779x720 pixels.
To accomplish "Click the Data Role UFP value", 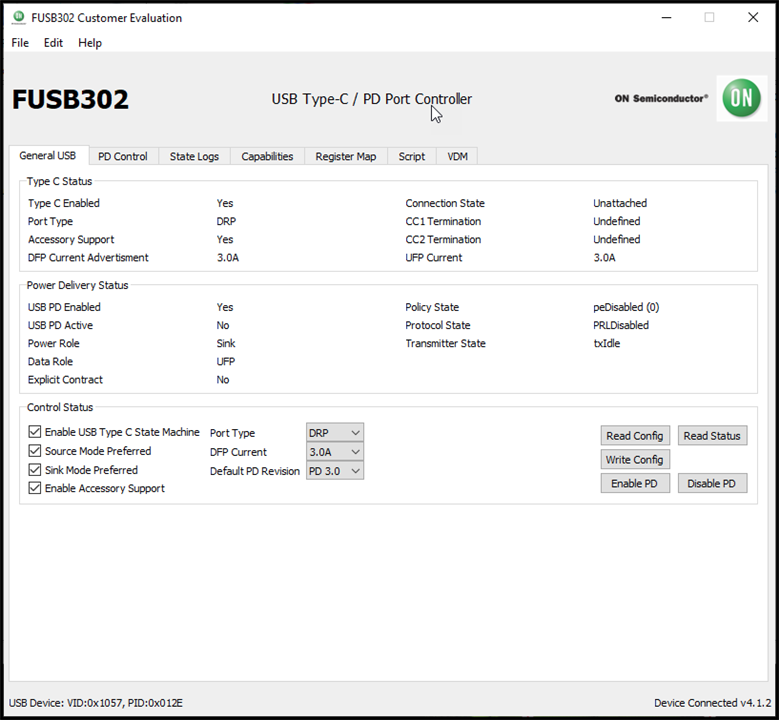I will (226, 361).
